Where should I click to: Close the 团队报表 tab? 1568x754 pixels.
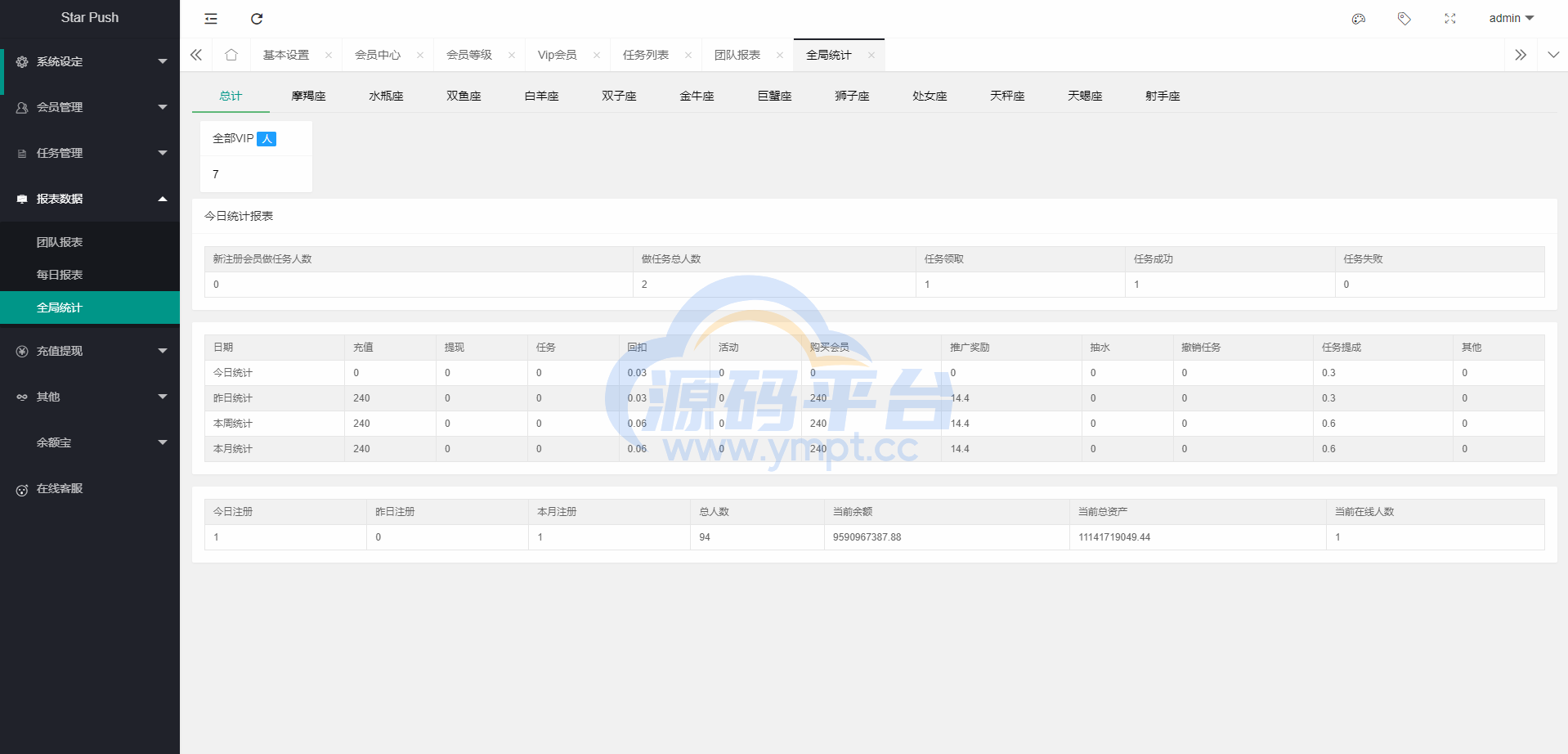click(x=780, y=56)
